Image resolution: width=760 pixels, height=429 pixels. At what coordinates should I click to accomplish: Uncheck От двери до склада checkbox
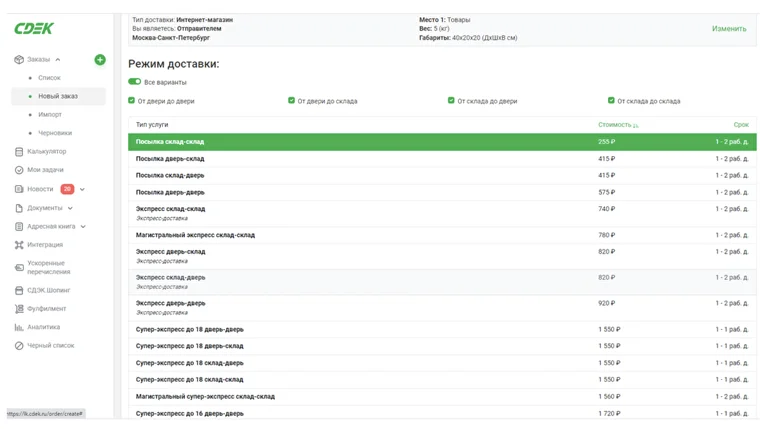click(291, 100)
